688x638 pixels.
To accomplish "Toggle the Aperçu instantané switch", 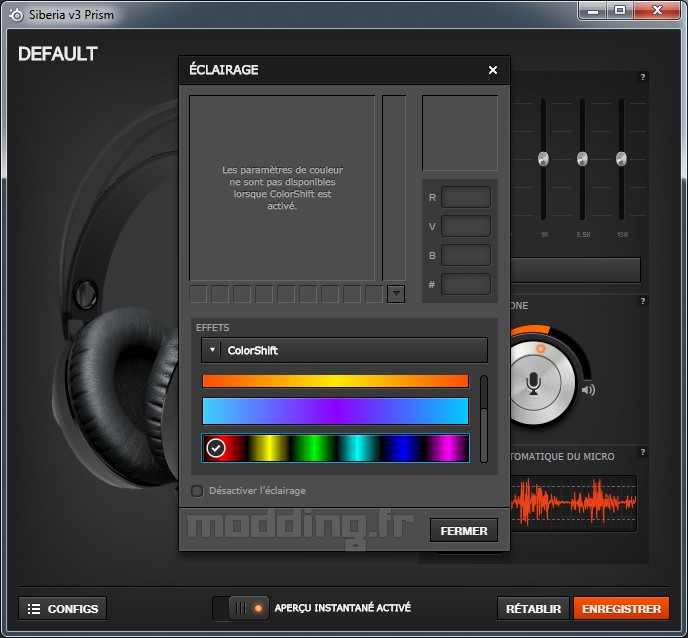I will (241, 608).
